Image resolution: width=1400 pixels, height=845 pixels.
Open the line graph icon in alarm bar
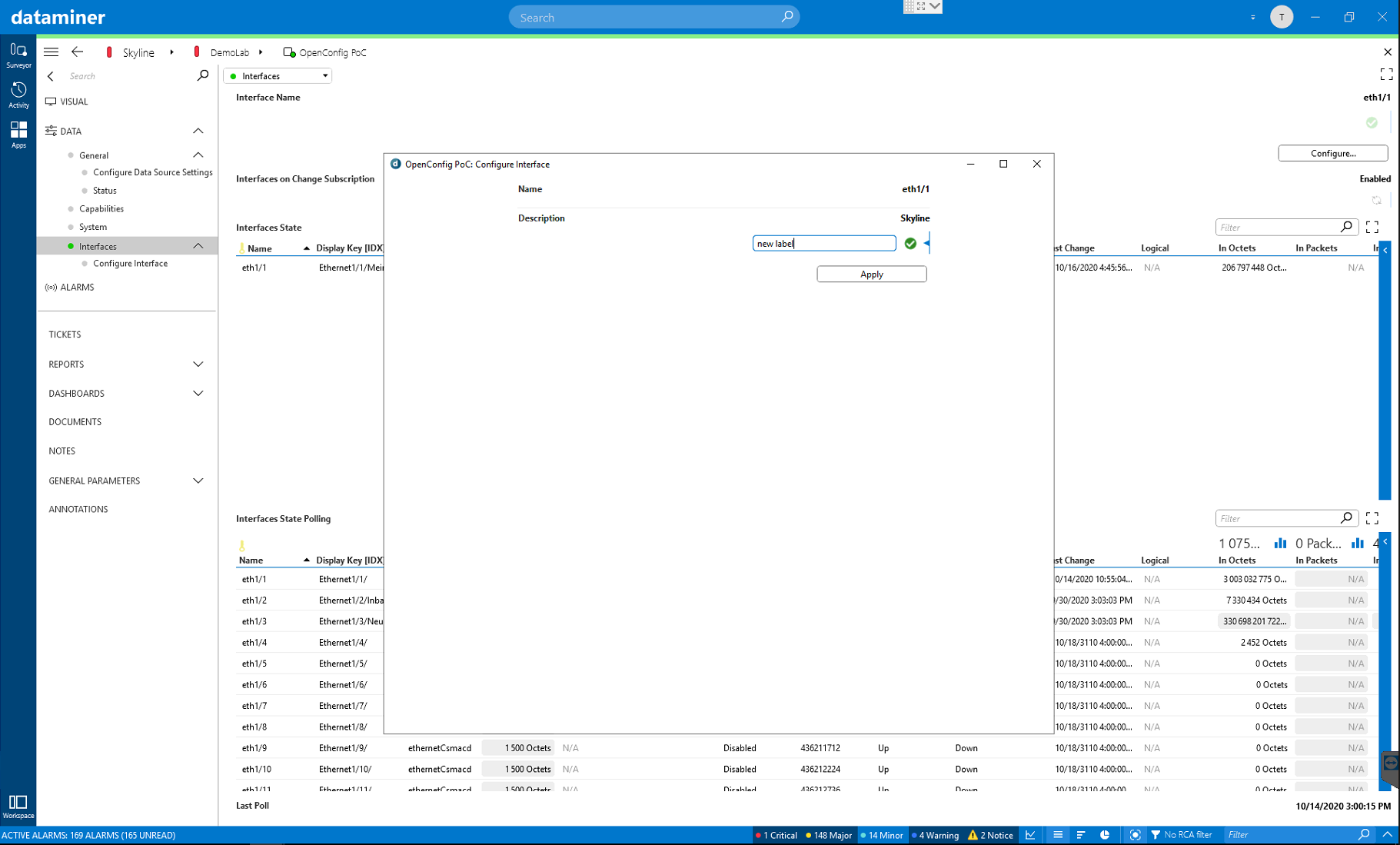1030,835
